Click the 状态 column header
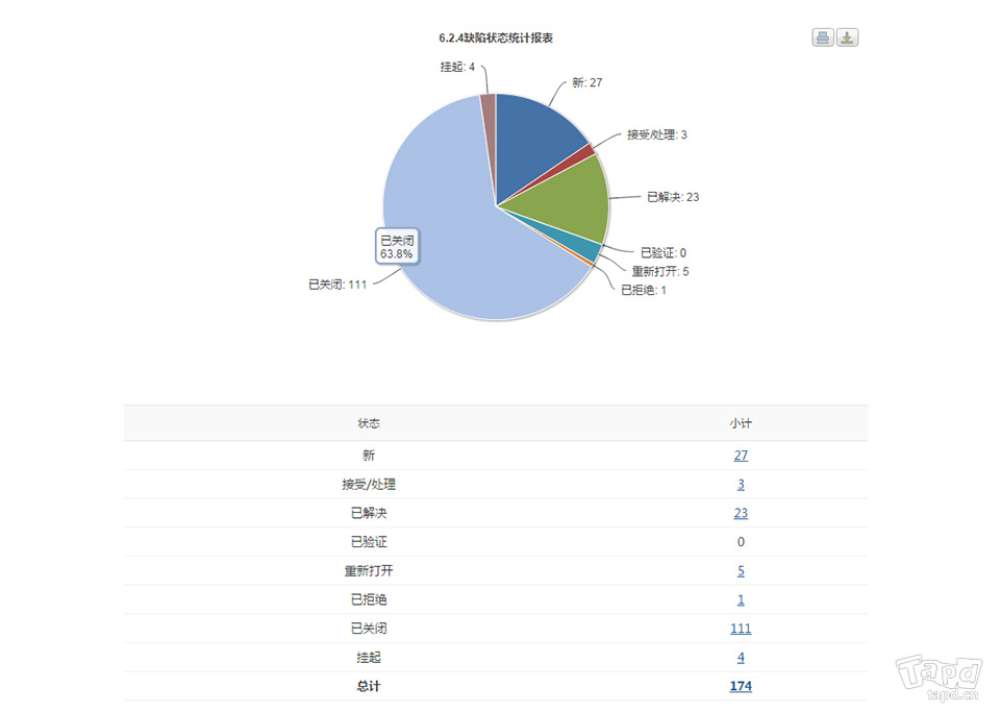 pyautogui.click(x=369, y=423)
